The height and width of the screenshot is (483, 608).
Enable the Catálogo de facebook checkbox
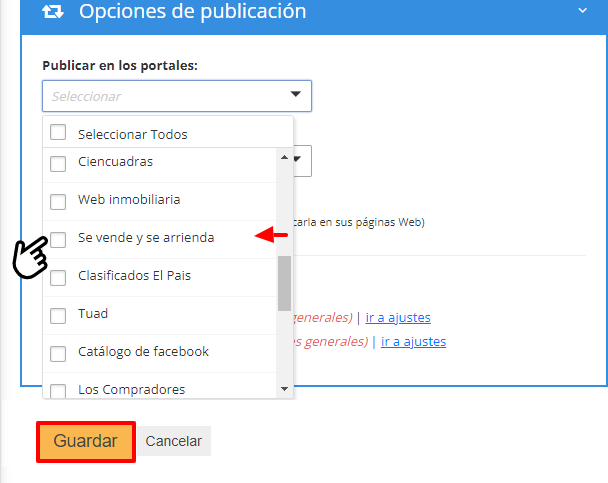coord(58,352)
